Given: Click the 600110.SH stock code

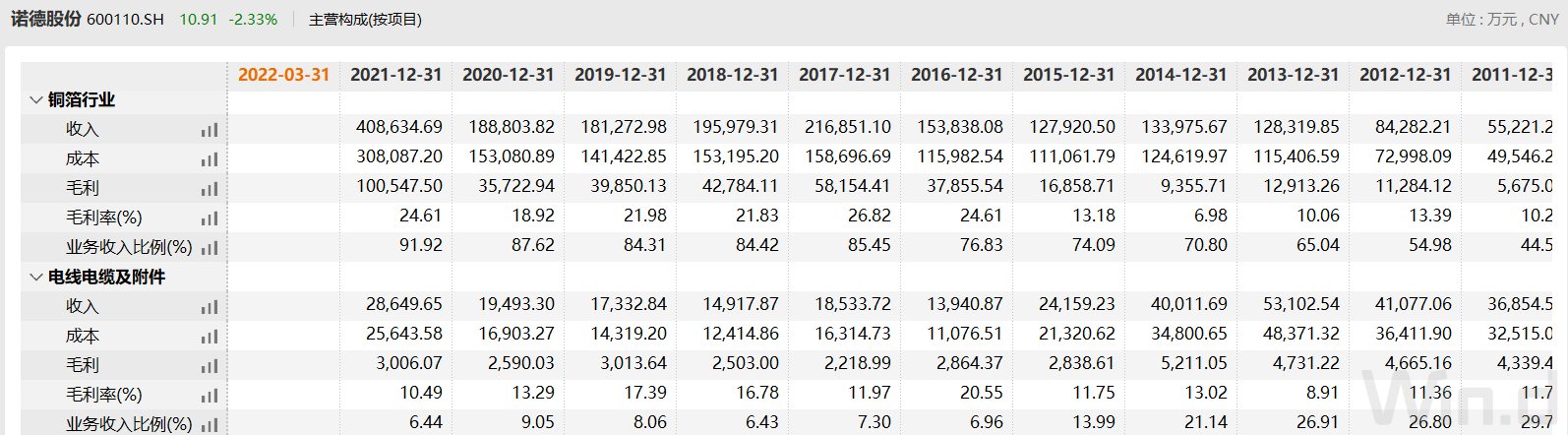Looking at the screenshot, I should click(125, 20).
